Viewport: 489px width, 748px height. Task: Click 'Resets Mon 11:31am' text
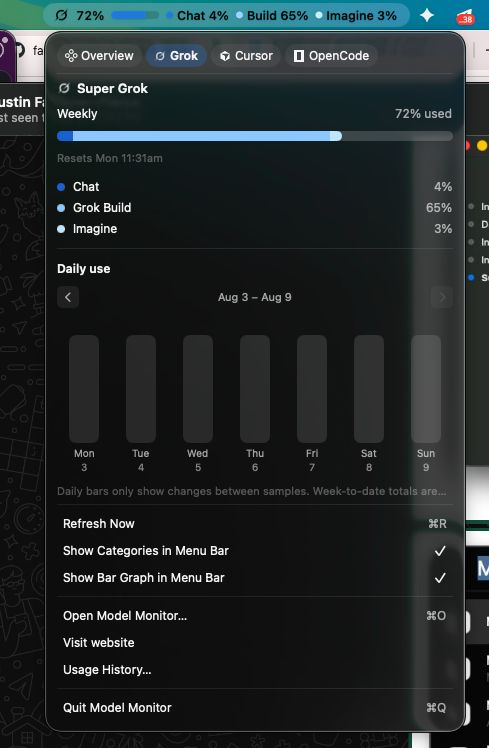click(110, 158)
